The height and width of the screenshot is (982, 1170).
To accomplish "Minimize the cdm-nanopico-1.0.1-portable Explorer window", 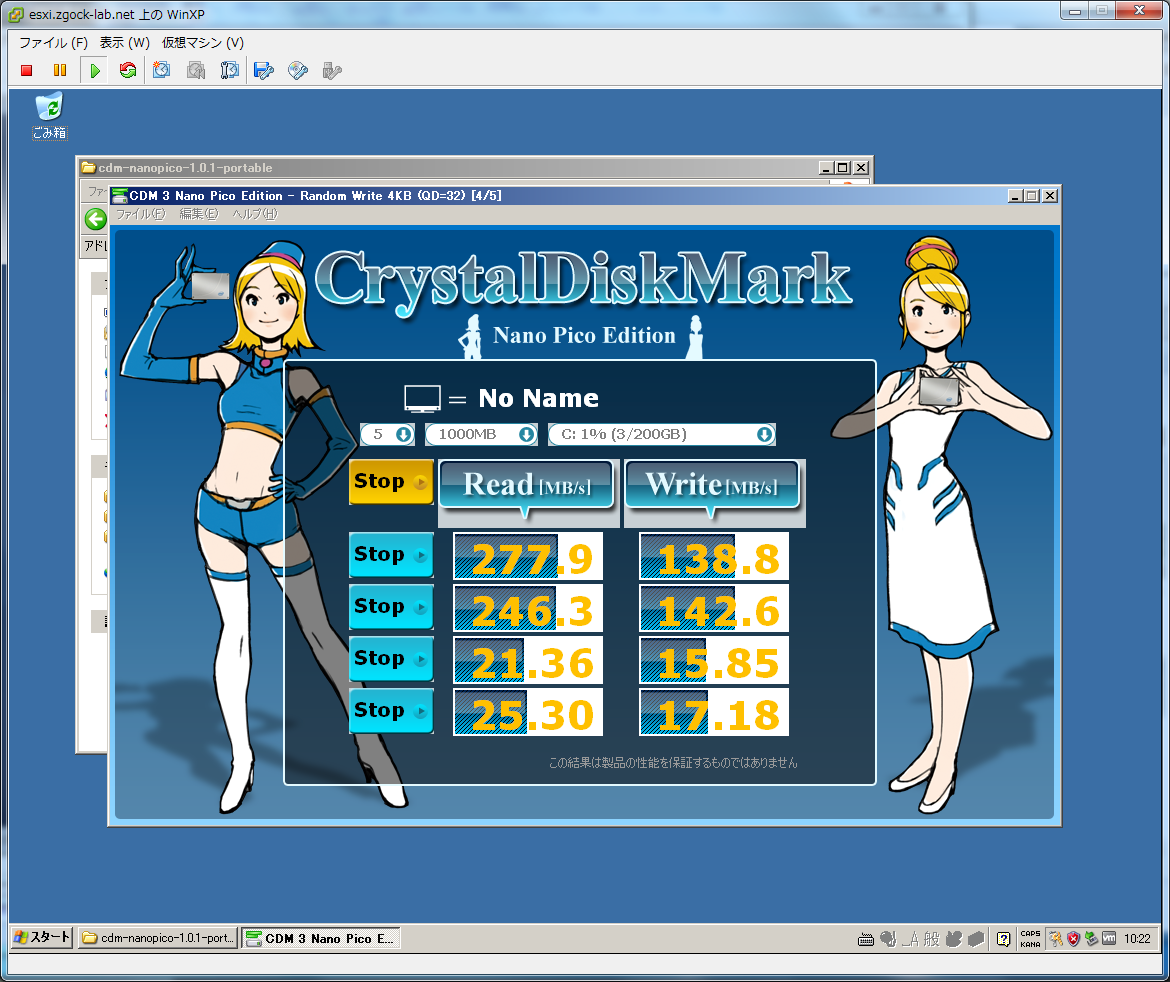I will pyautogui.click(x=825, y=168).
